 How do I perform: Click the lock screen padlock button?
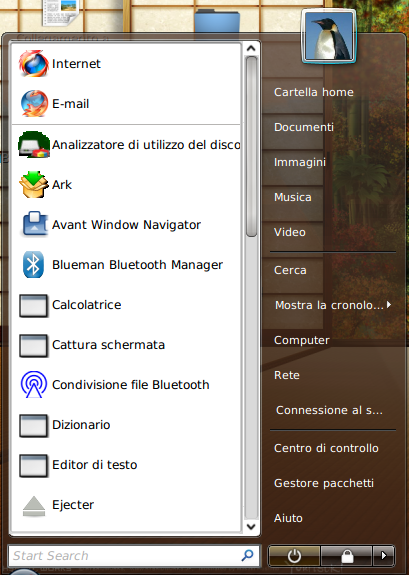point(347,556)
